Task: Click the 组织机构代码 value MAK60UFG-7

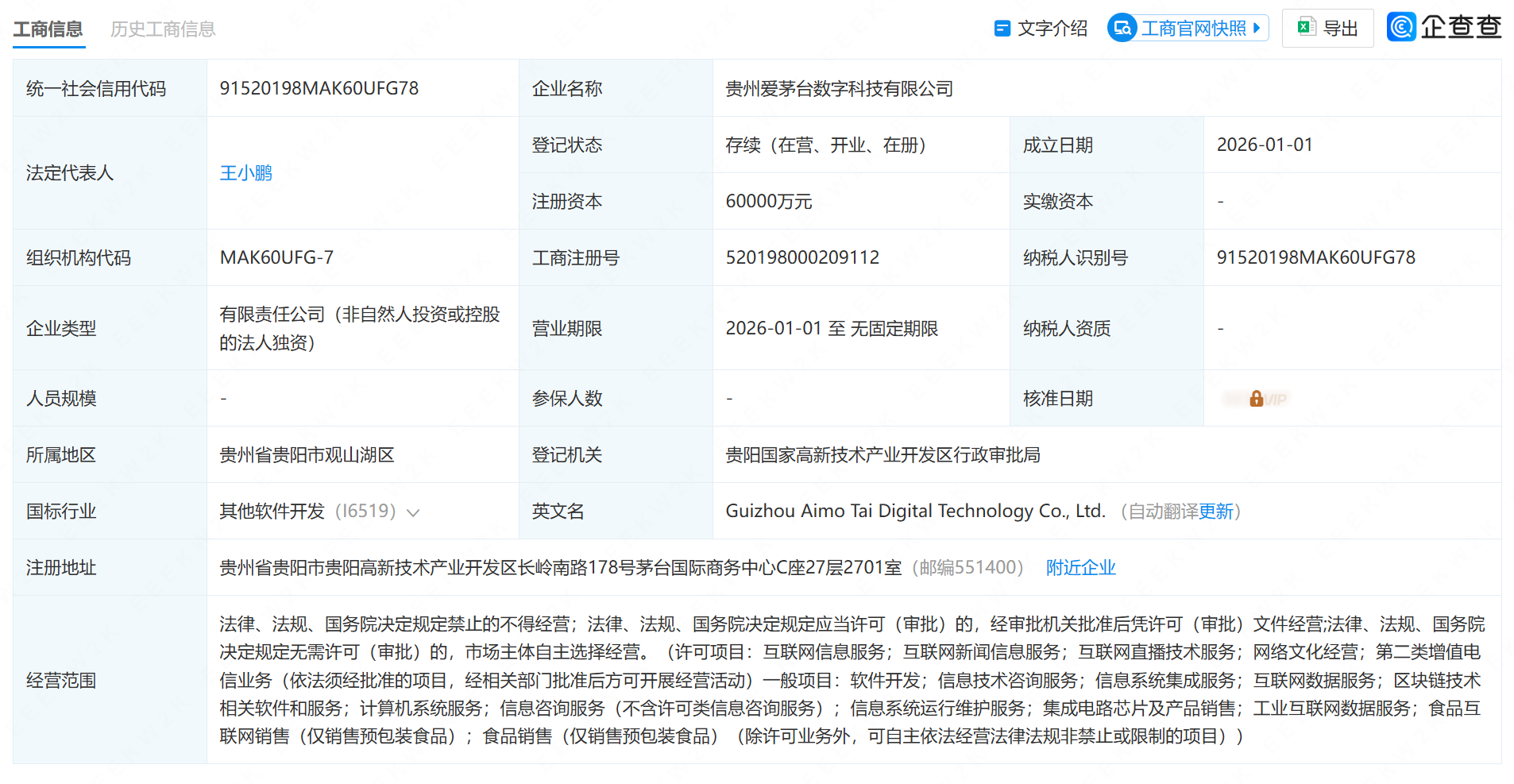Action: (276, 257)
